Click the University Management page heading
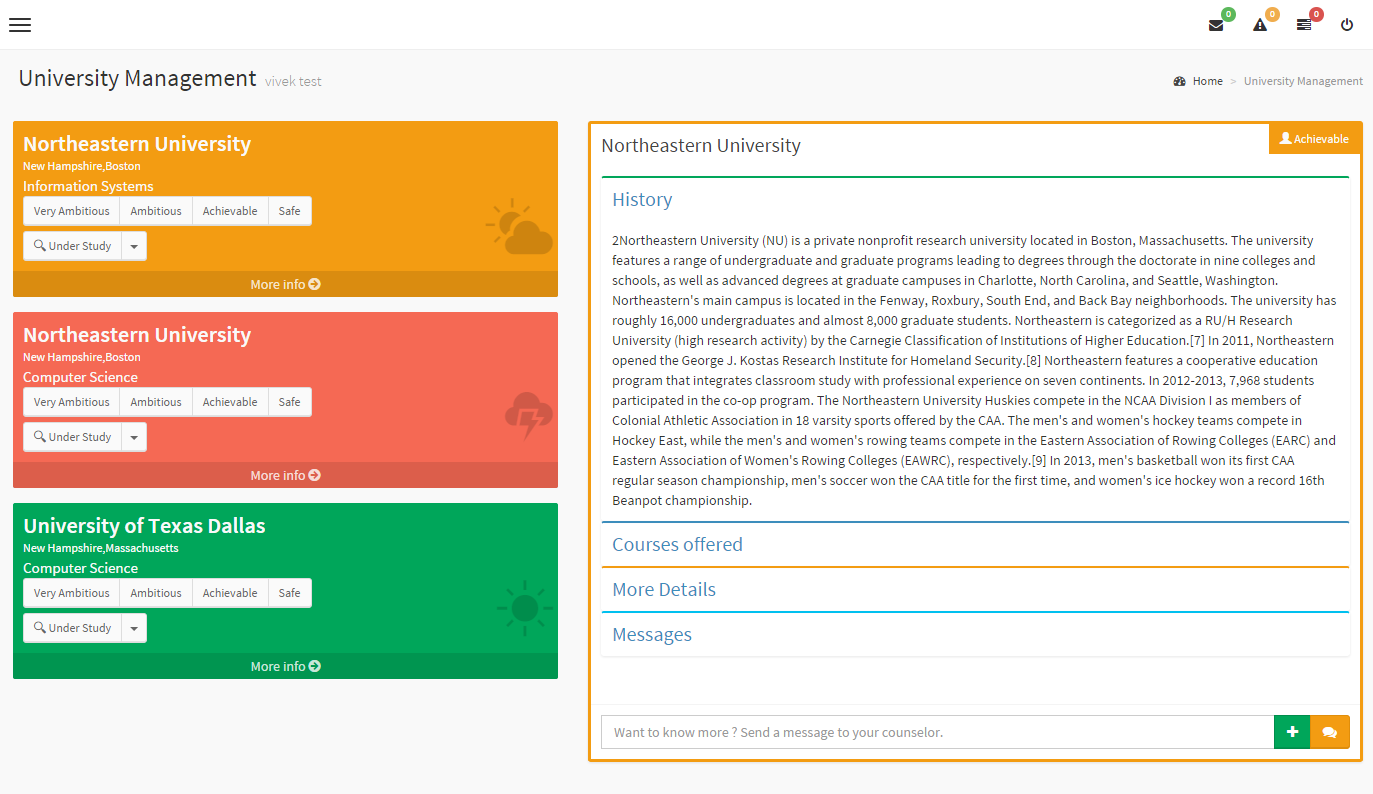 [x=138, y=78]
